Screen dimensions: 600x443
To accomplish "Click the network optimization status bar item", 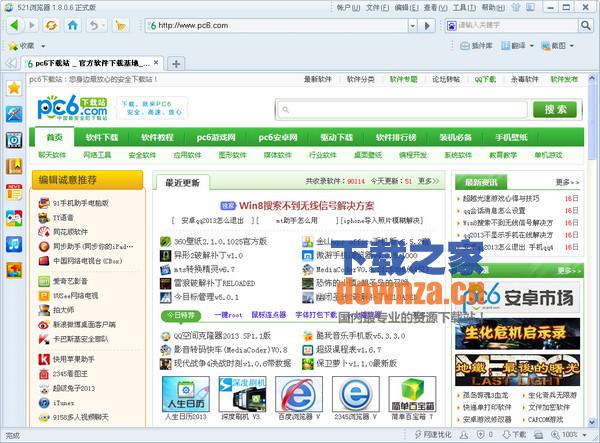I will coord(433,435).
